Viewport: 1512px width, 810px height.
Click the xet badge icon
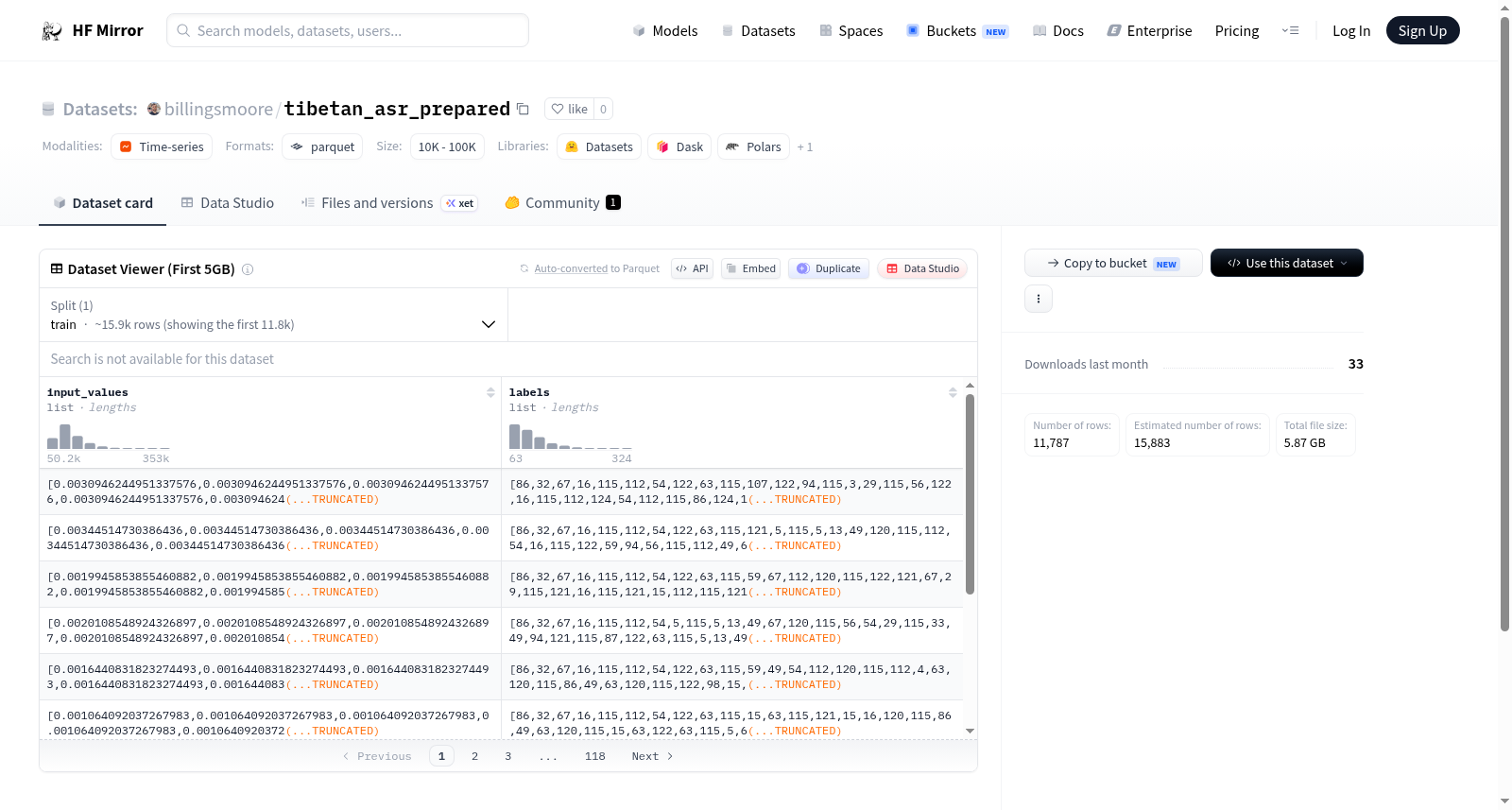point(459,203)
